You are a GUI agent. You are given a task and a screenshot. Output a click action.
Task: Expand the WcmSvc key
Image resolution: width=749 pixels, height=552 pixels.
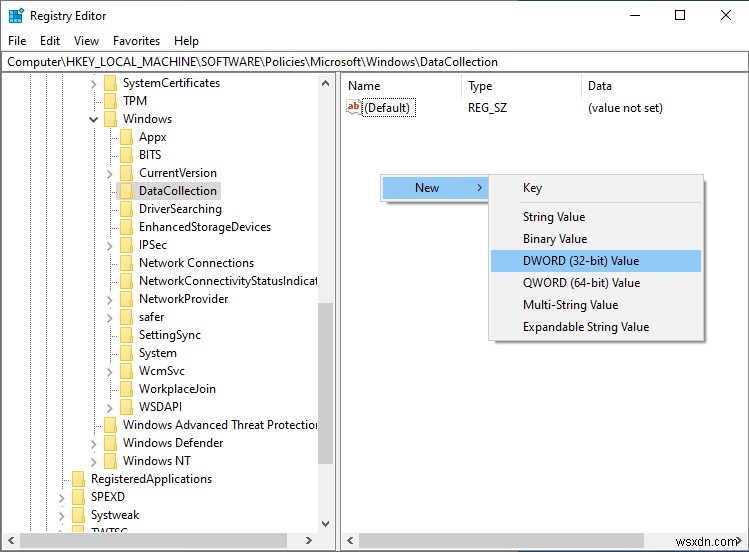pyautogui.click(x=110, y=372)
